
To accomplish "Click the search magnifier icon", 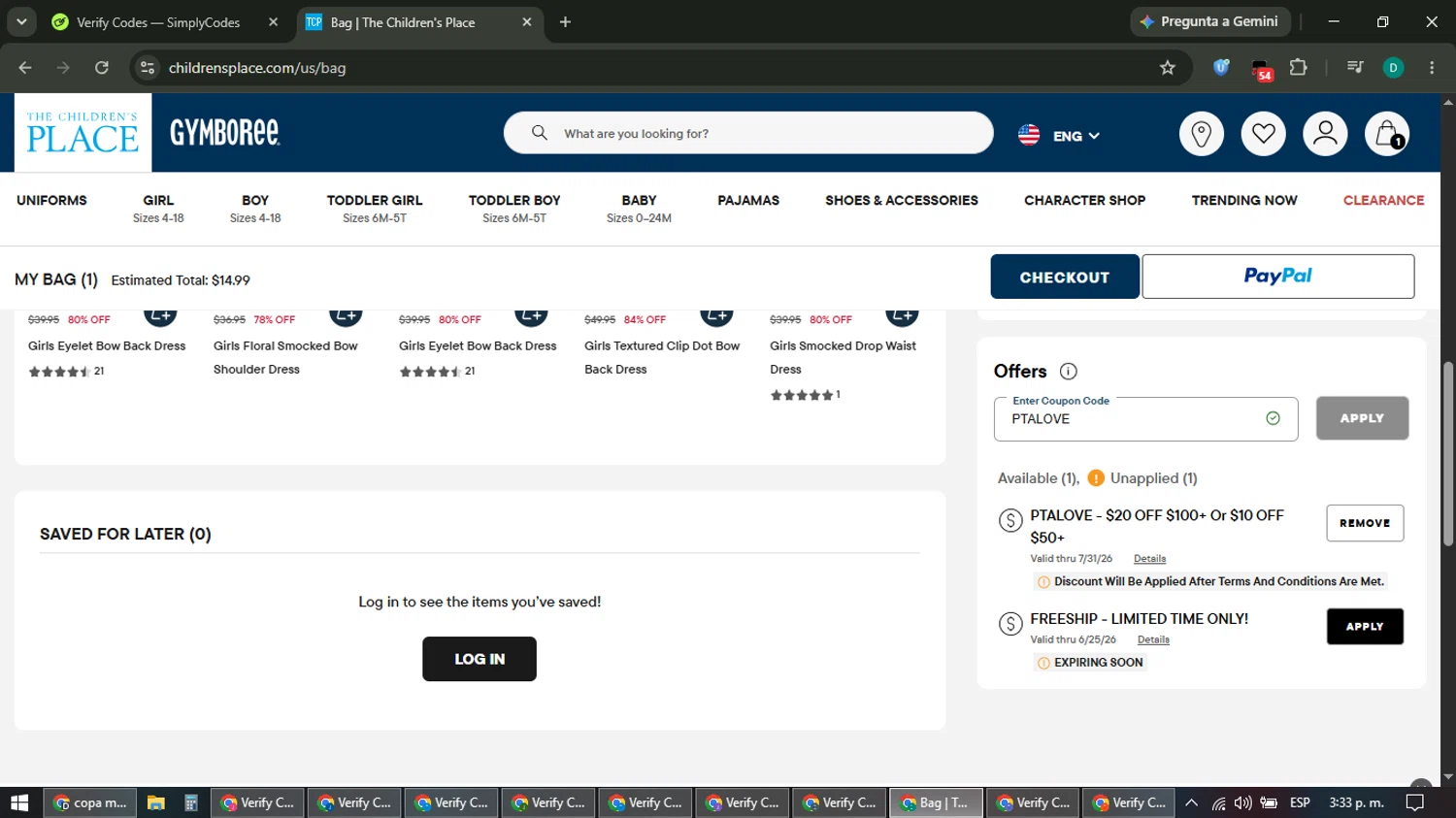I will click(540, 133).
